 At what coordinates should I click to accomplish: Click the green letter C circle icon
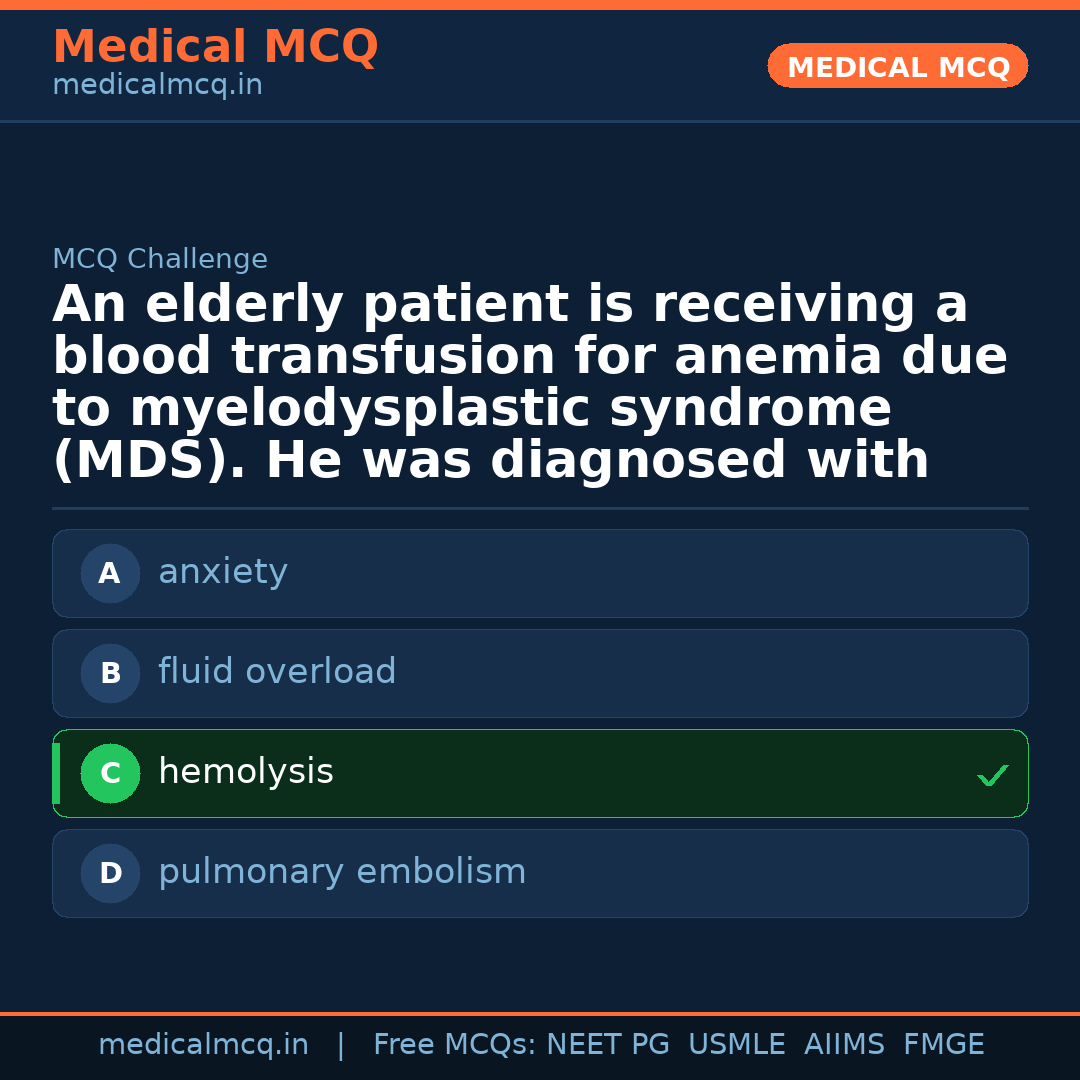click(x=110, y=773)
